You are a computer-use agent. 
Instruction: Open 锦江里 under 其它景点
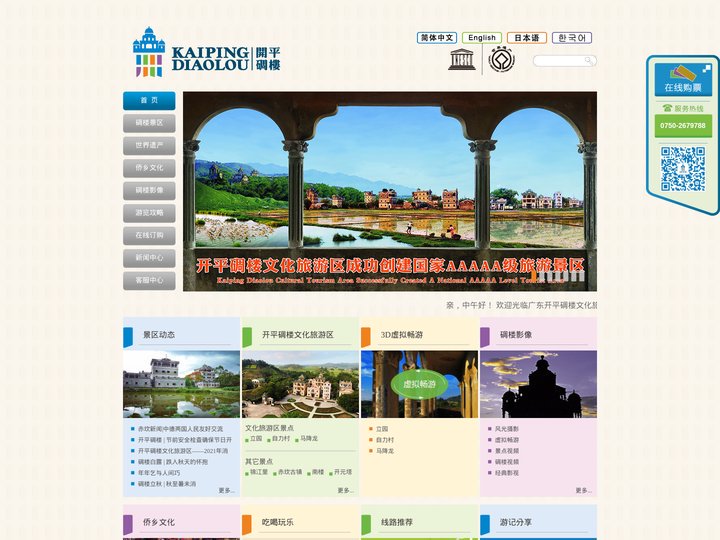click(259, 472)
